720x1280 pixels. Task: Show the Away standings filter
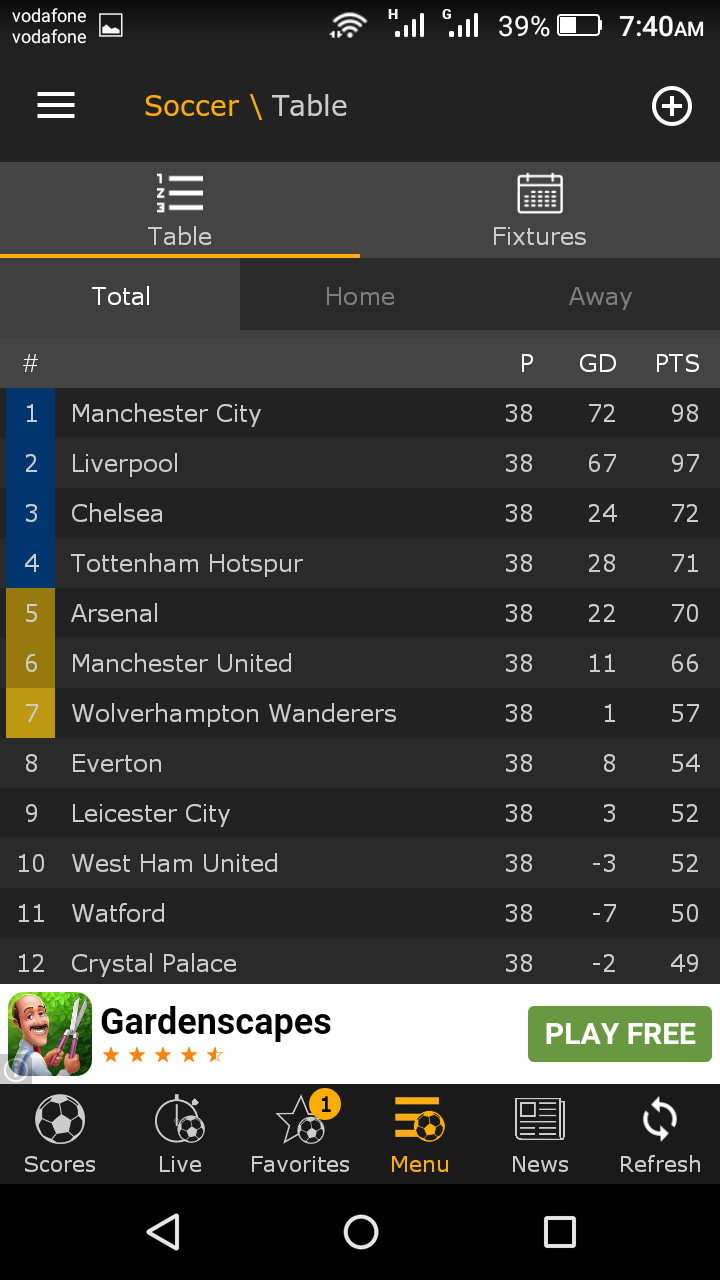600,296
